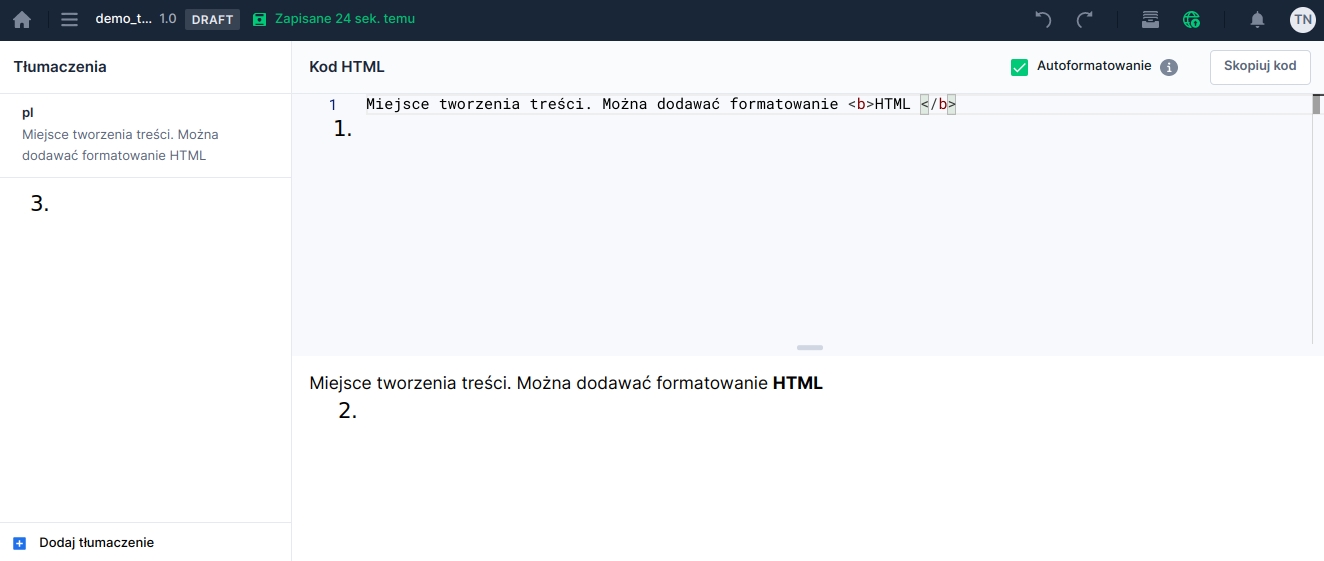Viewport: 1324px width, 561px height.
Task: Click the undo arrow icon
Action: [x=1043, y=19]
